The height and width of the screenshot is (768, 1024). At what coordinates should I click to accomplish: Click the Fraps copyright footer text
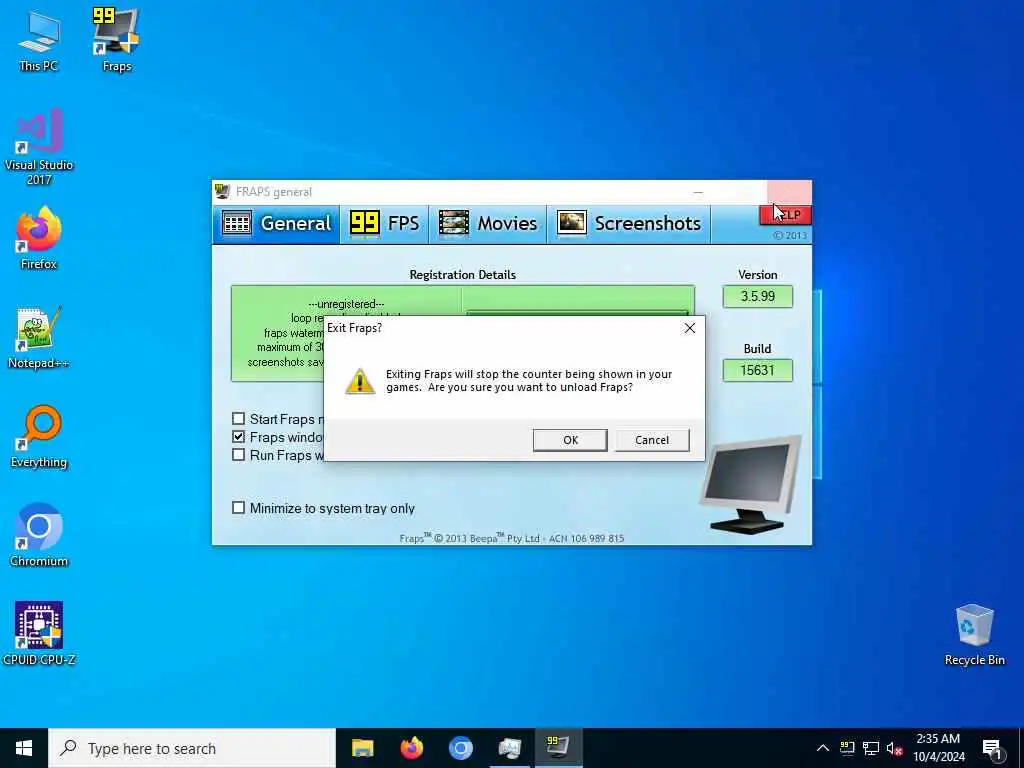point(511,538)
